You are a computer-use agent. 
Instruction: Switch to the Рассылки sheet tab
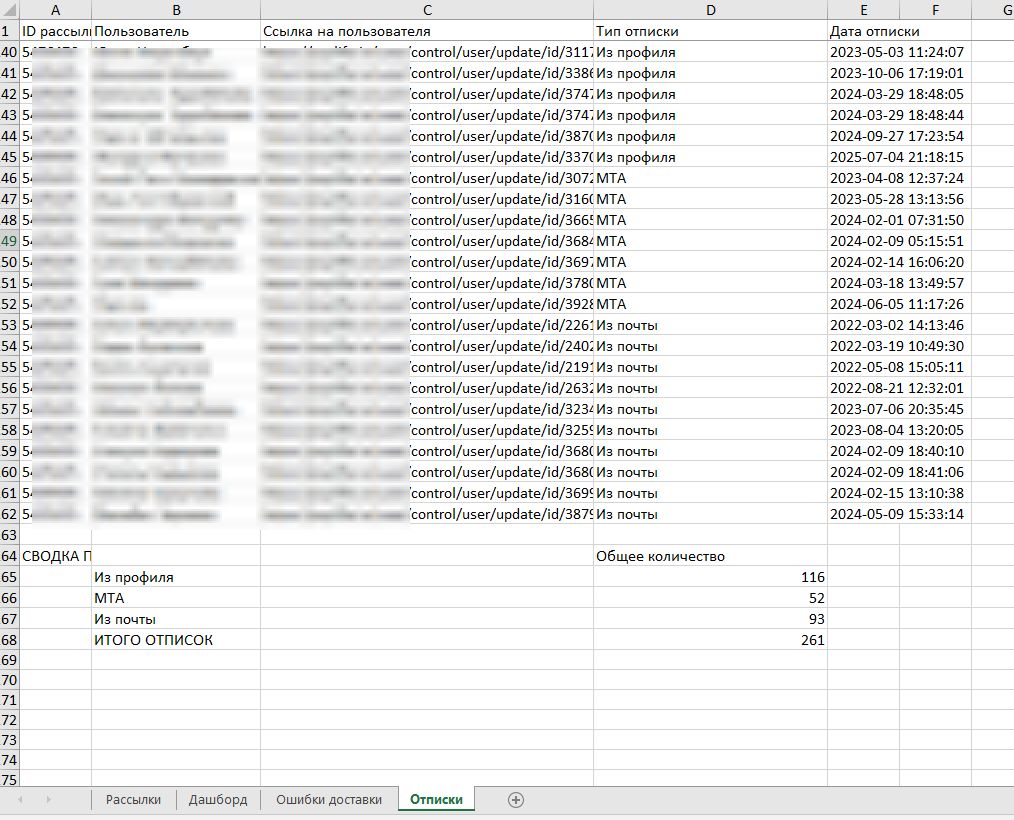(133, 799)
